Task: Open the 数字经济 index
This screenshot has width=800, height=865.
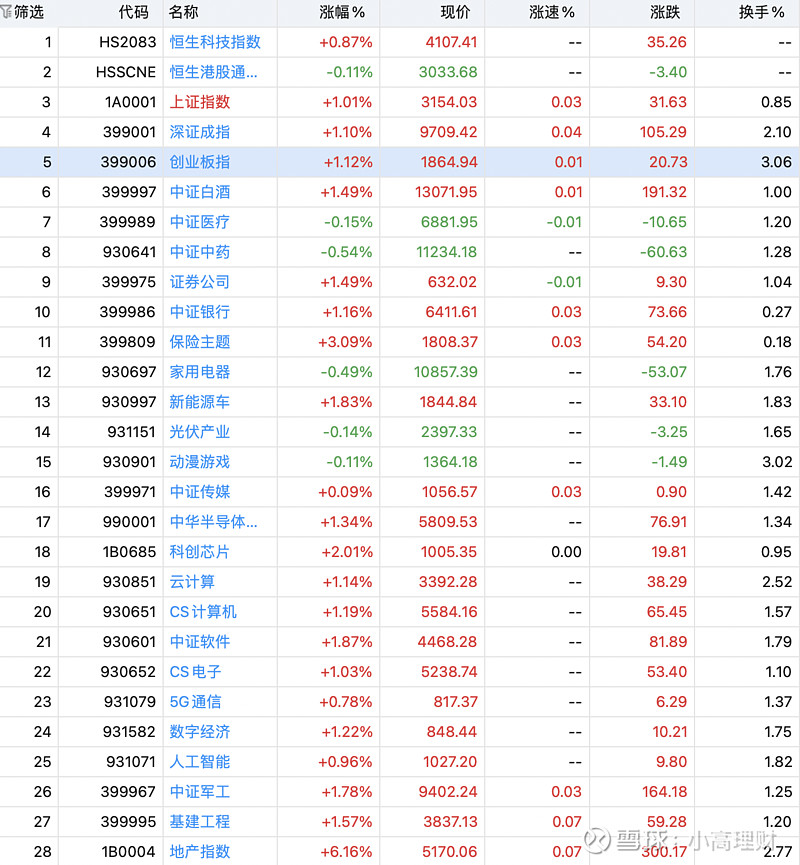Action: point(200,731)
